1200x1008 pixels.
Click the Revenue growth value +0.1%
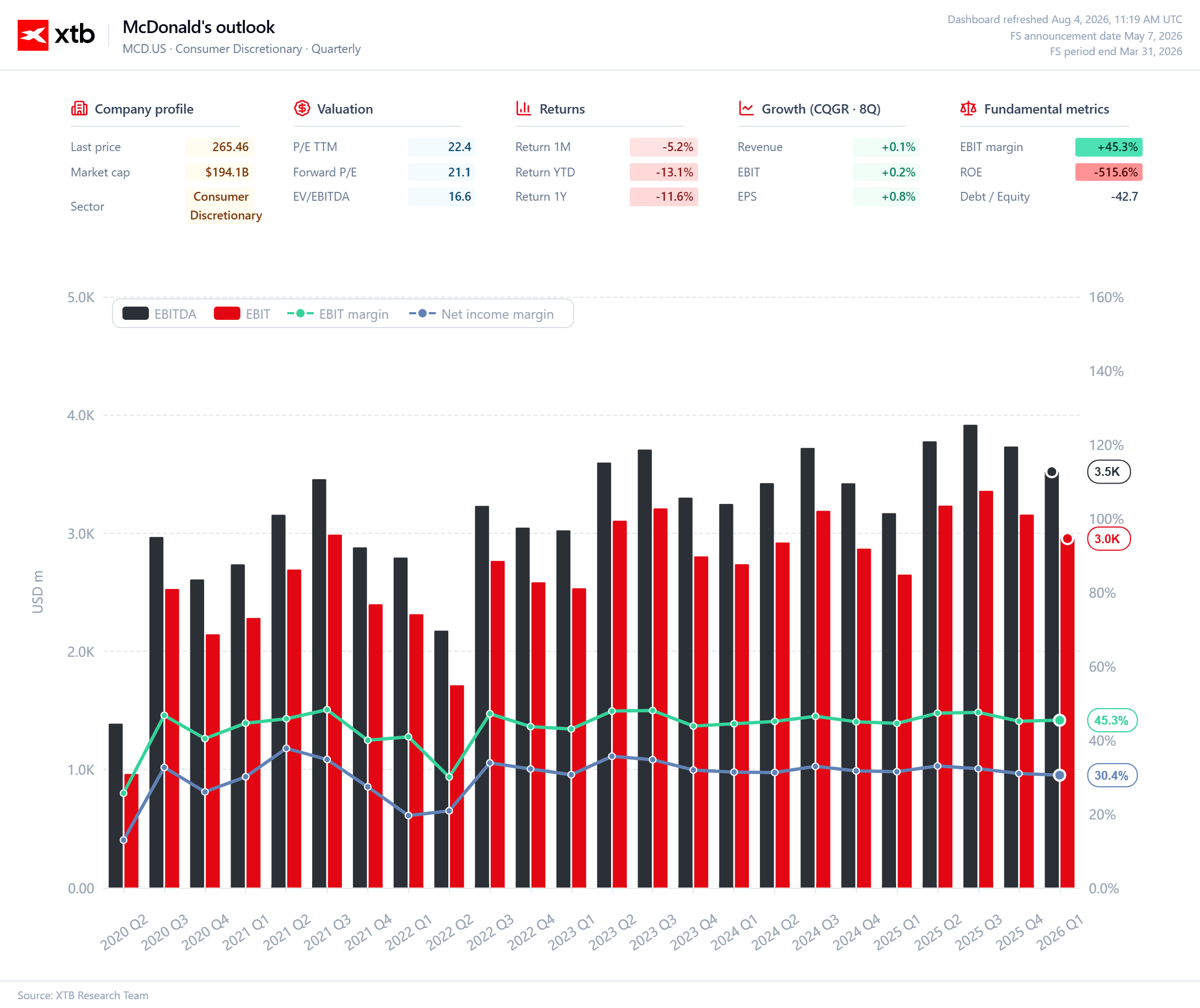coord(886,147)
